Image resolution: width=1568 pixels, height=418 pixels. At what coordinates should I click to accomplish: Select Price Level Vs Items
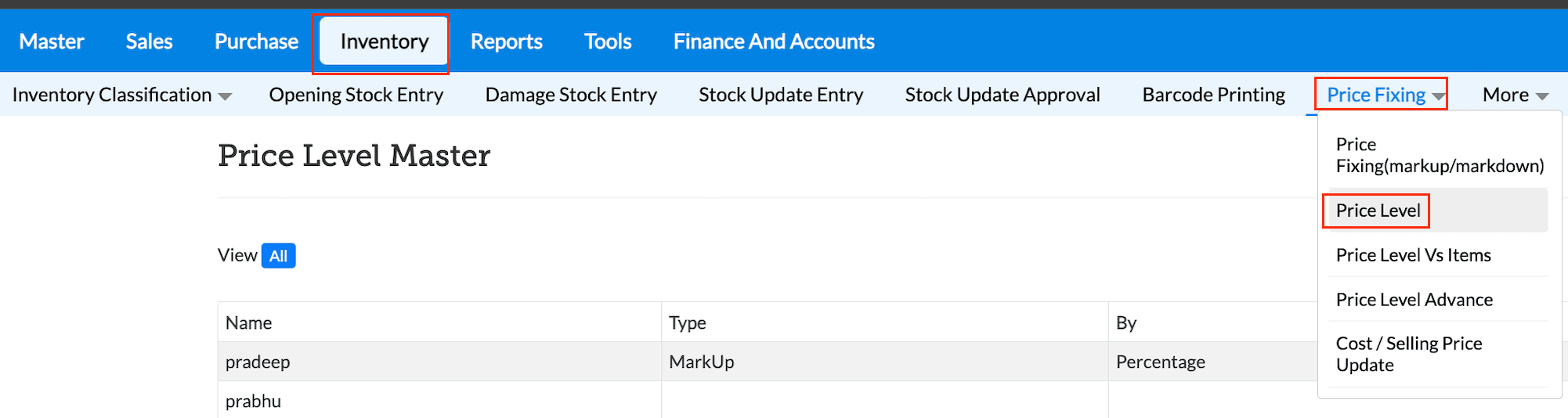tap(1413, 255)
